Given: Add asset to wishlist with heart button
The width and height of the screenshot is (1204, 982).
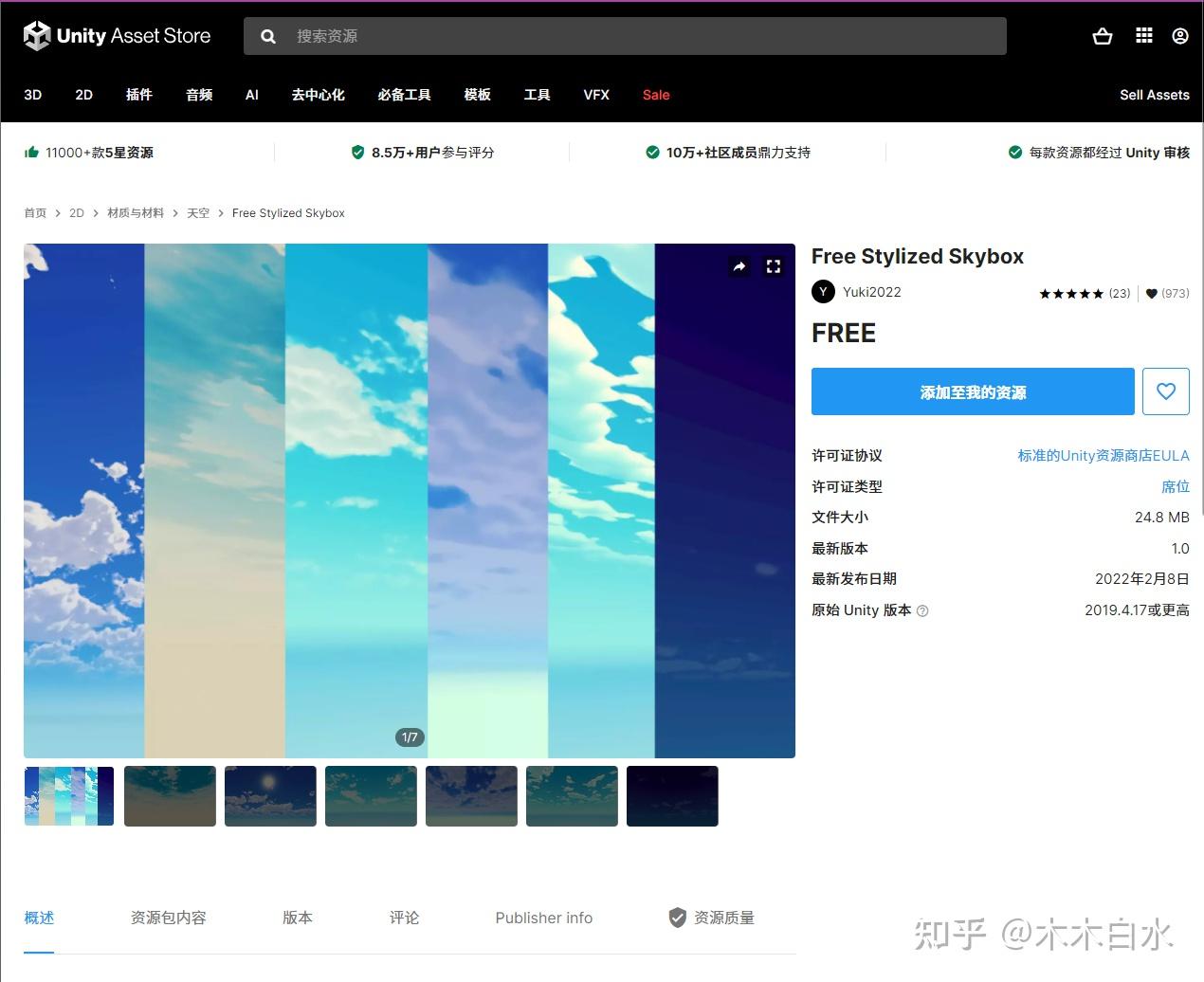Looking at the screenshot, I should tap(1165, 391).
